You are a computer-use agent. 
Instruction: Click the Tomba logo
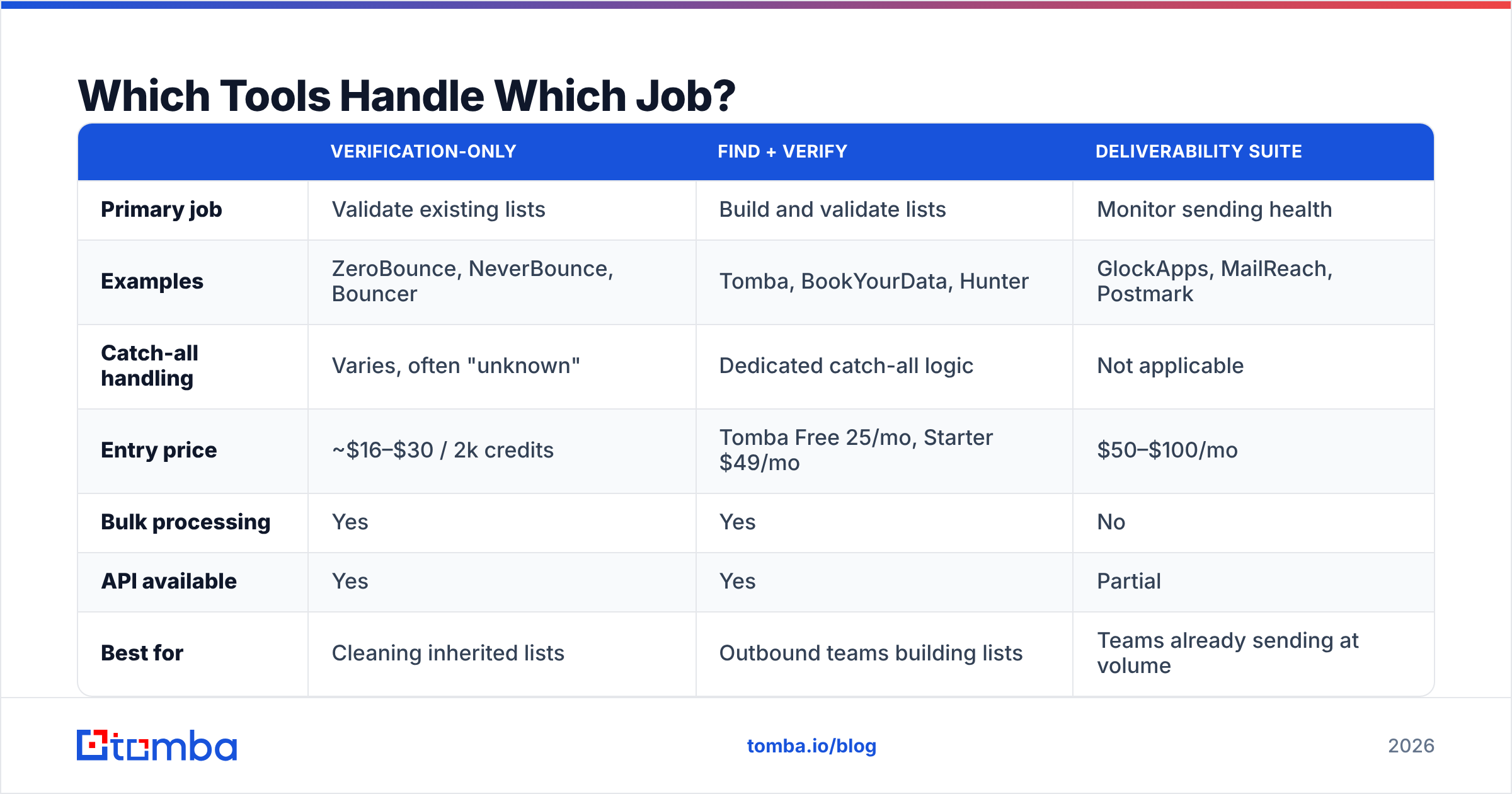click(157, 745)
